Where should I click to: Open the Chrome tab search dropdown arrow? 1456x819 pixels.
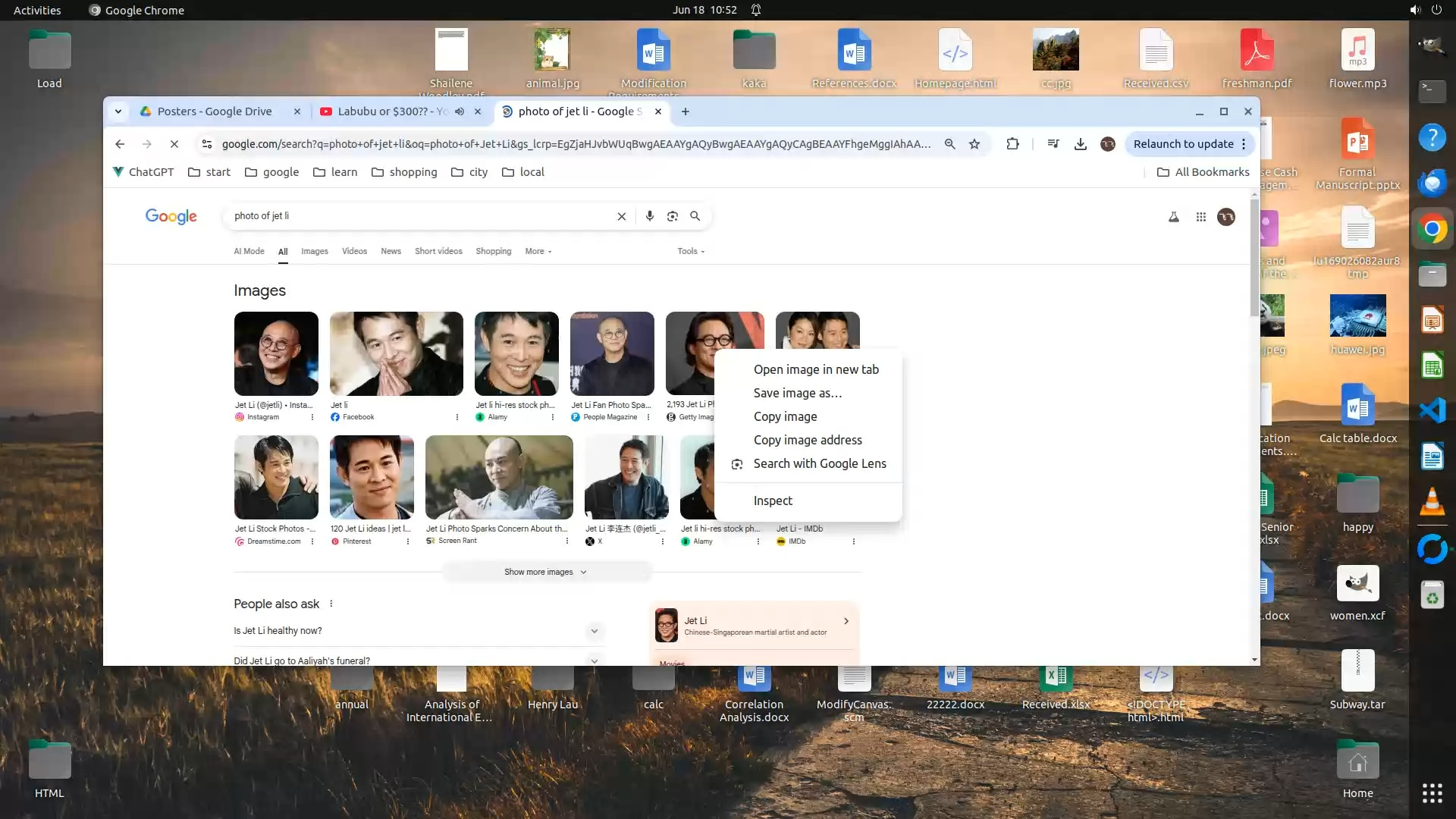(x=118, y=111)
